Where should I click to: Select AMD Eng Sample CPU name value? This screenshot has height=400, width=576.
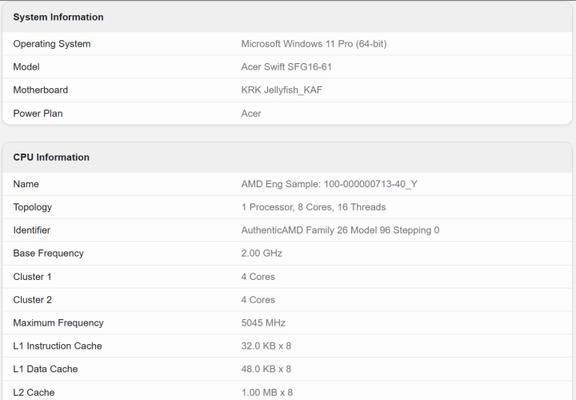329,184
